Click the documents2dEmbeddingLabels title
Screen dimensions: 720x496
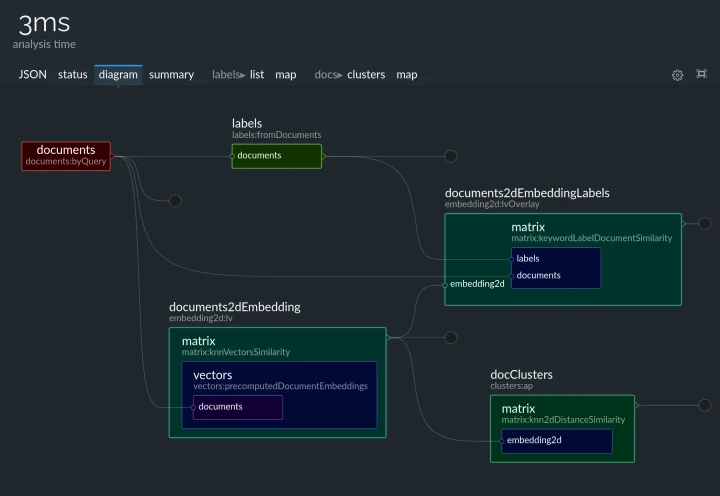click(527, 193)
